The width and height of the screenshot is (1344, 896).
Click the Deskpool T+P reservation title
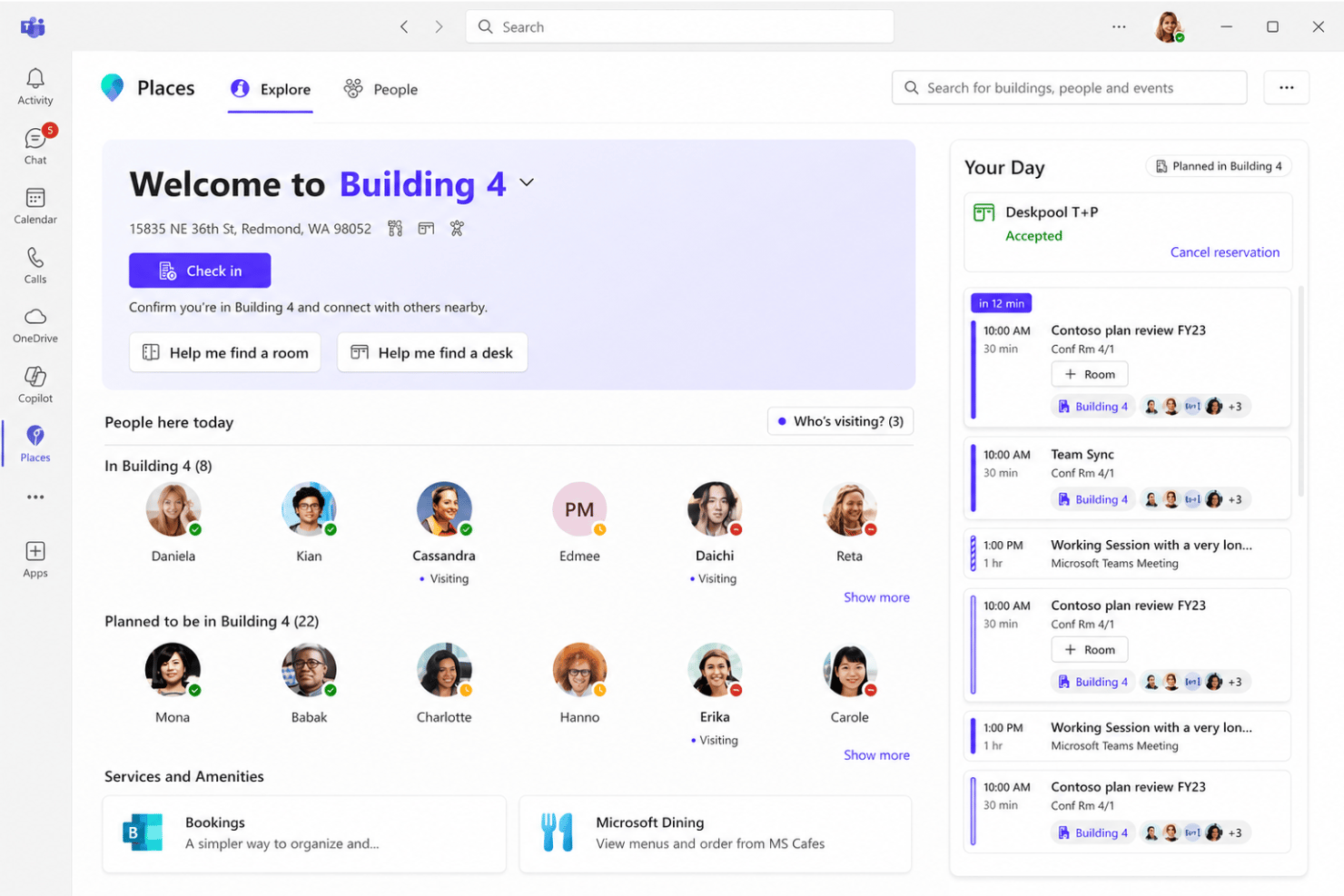point(1052,212)
